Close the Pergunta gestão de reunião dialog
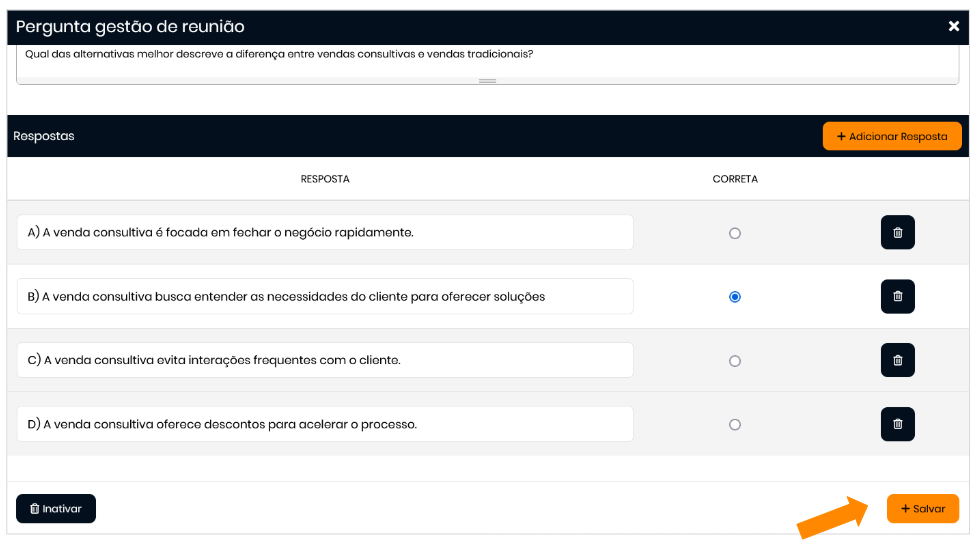The height and width of the screenshot is (544, 978). click(953, 27)
